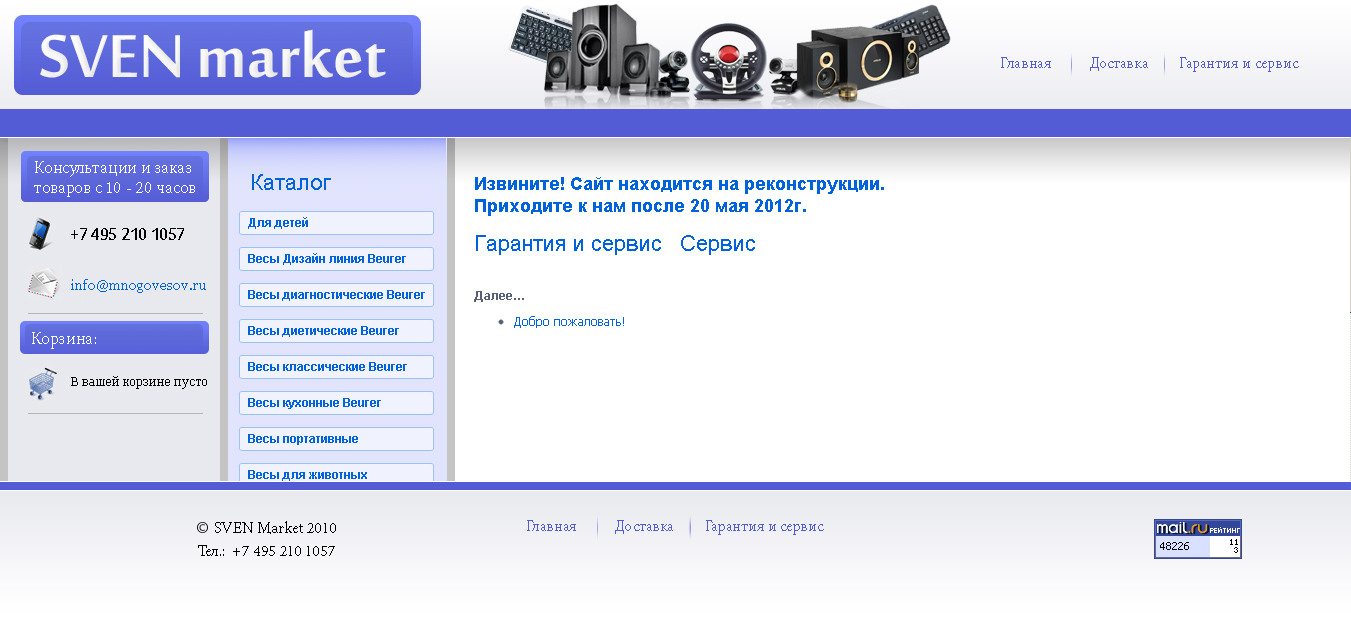Follow the "Добро пожаловать!" link

[x=569, y=321]
